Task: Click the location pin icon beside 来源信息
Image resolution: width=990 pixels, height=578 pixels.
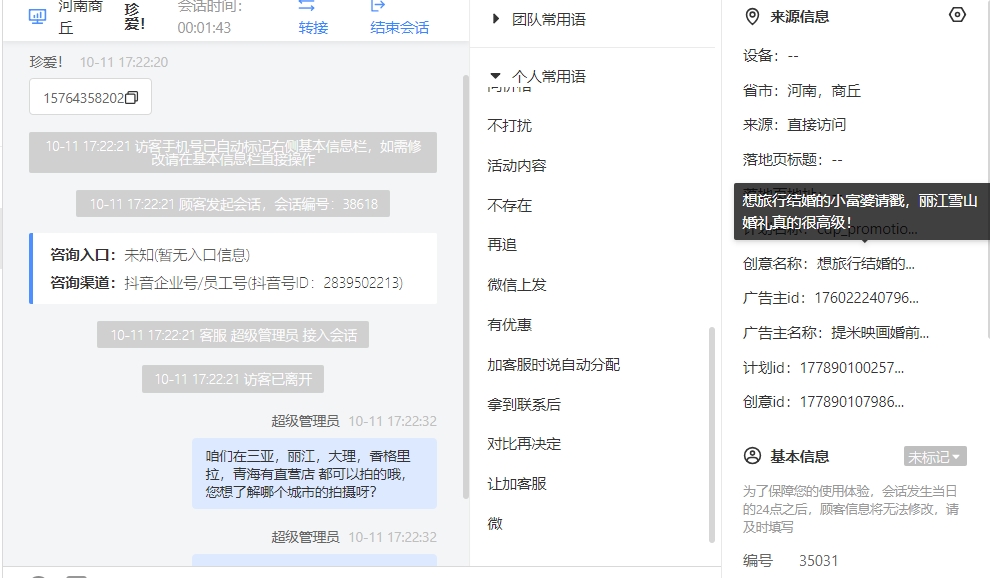Action: [752, 16]
